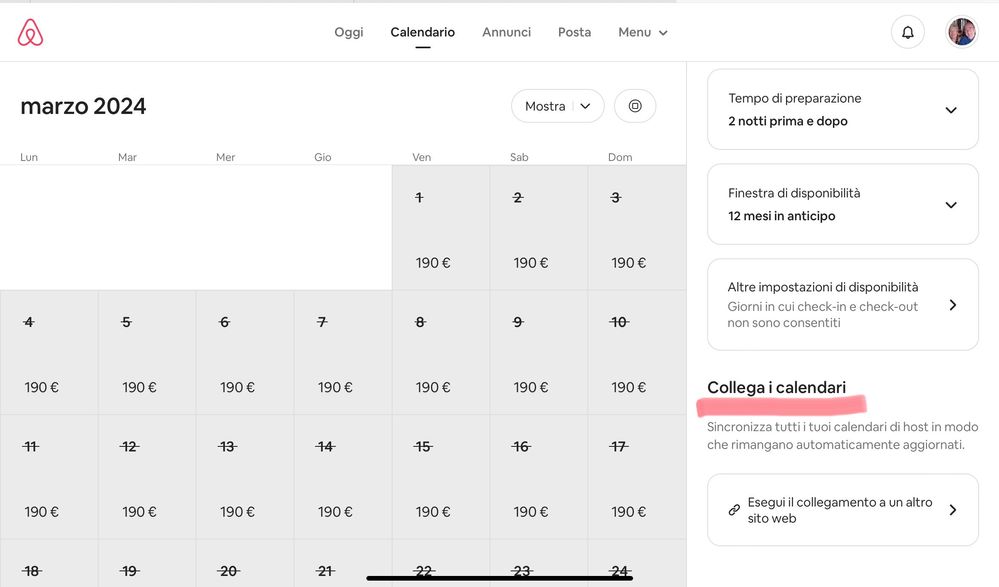
Task: Go to the Oggi tab
Action: pyautogui.click(x=348, y=32)
